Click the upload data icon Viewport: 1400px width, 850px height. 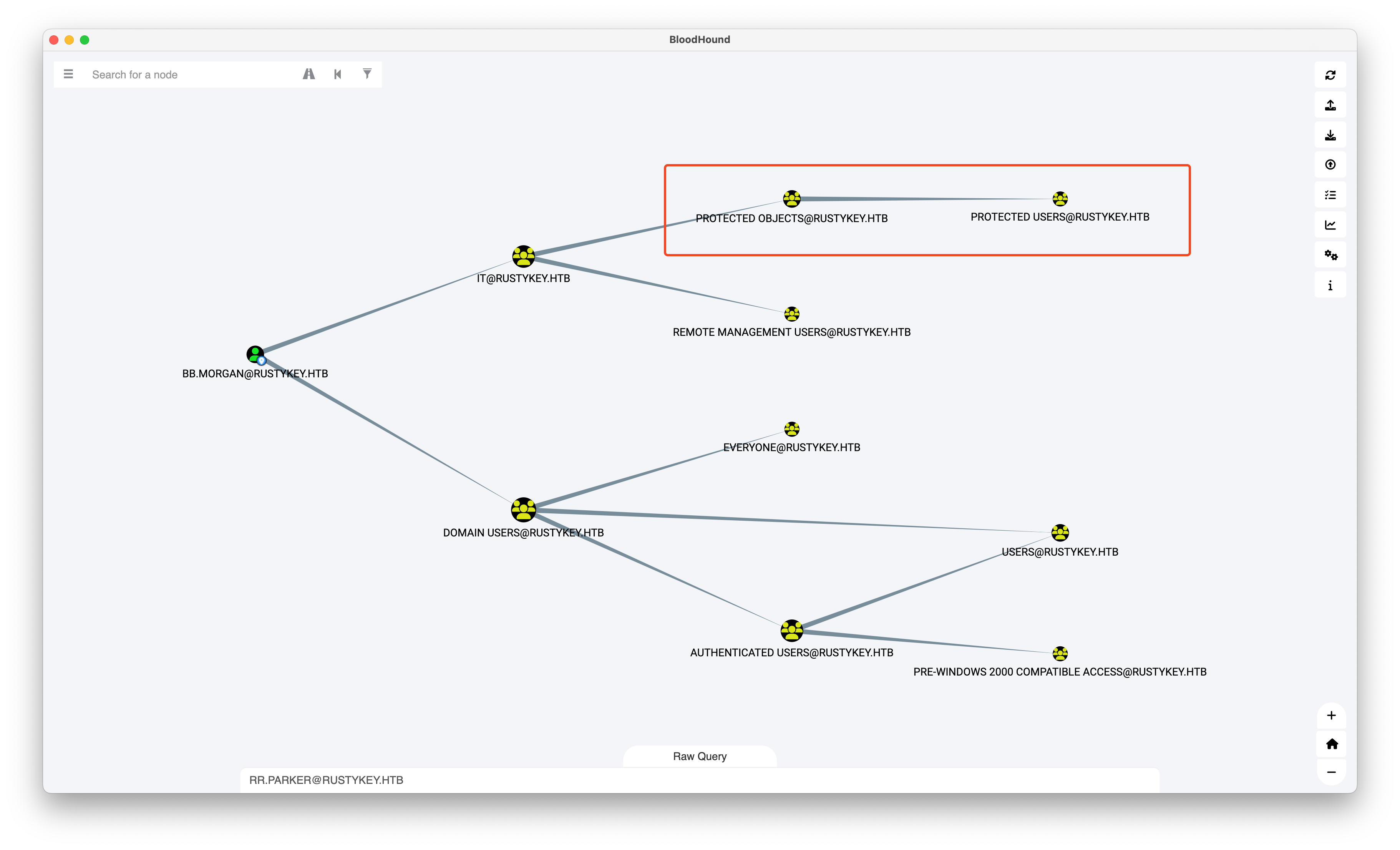(1330, 165)
